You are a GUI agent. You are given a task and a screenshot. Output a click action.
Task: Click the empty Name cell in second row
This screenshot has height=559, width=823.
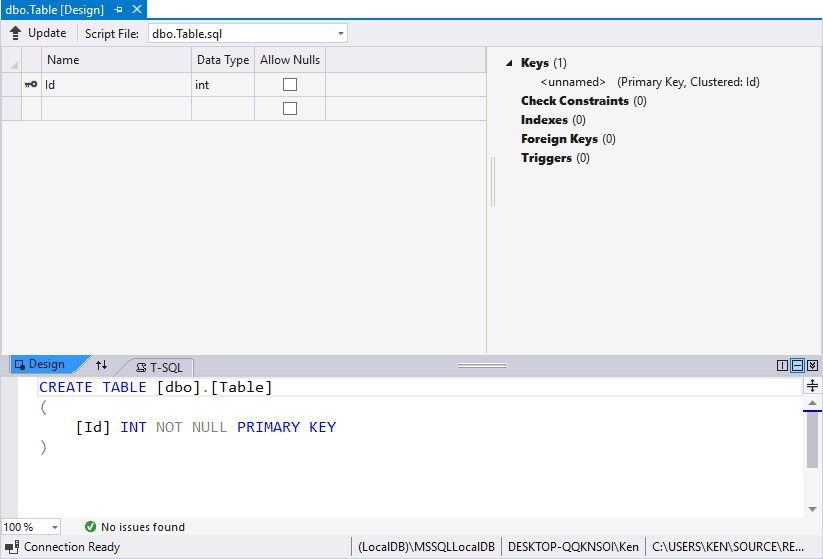(117, 109)
